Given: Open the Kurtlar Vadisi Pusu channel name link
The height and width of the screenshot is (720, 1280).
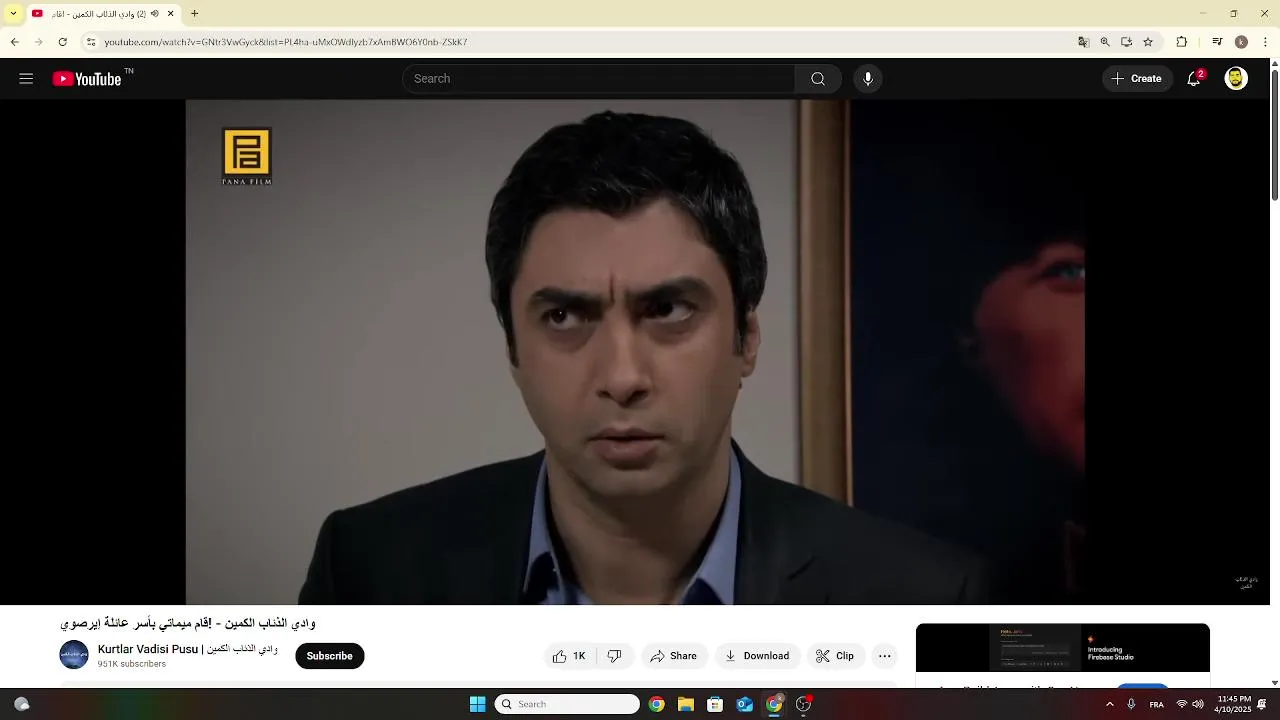Looking at the screenshot, I should coord(188,649).
